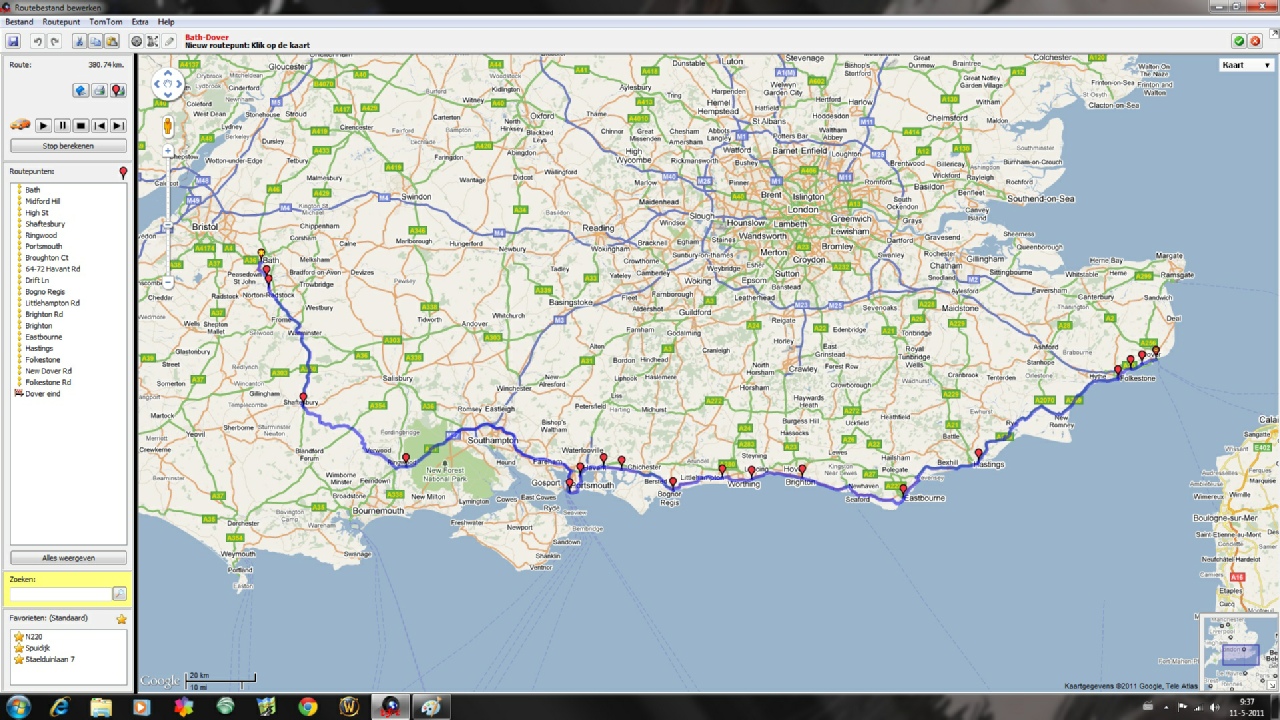Select the Eastbourne route point
Screen dimensions: 1280x720
(x=43, y=337)
